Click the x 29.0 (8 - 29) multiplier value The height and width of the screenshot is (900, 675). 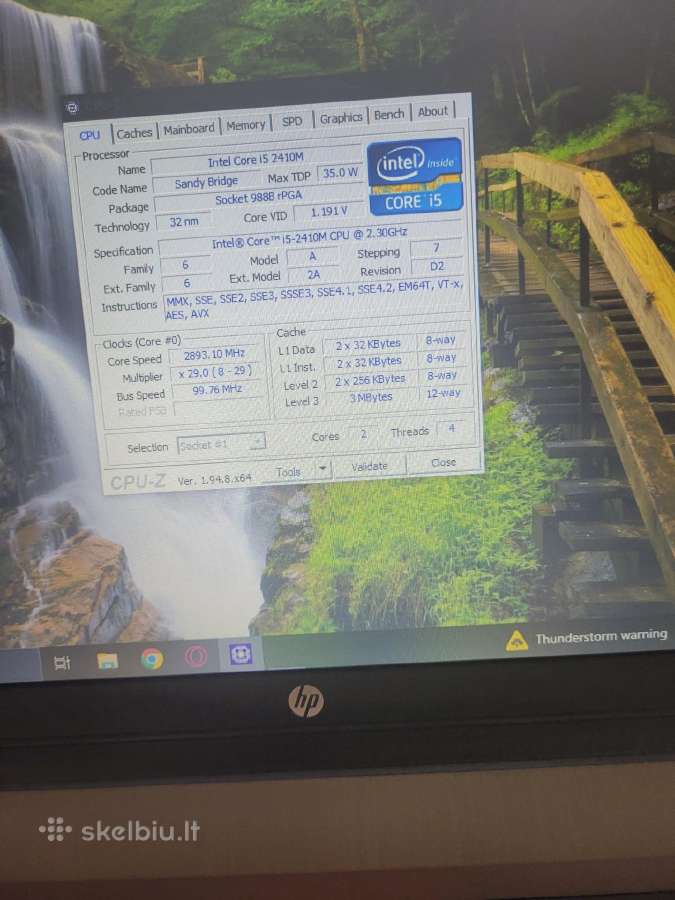215,372
